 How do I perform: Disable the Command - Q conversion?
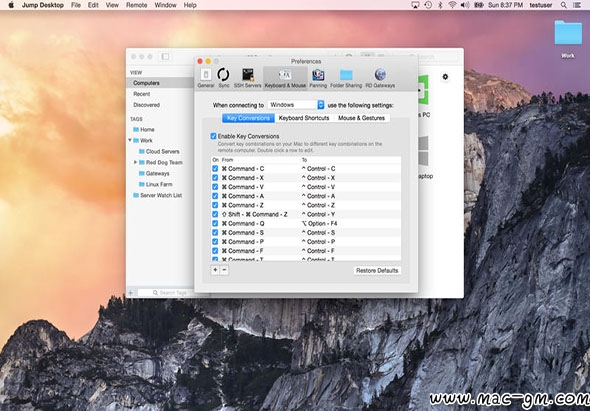[215, 224]
